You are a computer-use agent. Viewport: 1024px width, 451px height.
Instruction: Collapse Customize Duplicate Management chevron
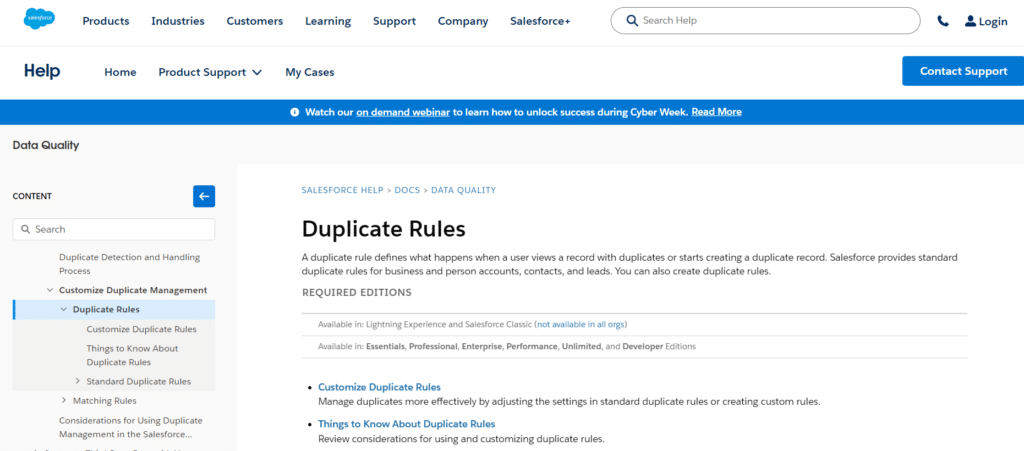(50, 290)
